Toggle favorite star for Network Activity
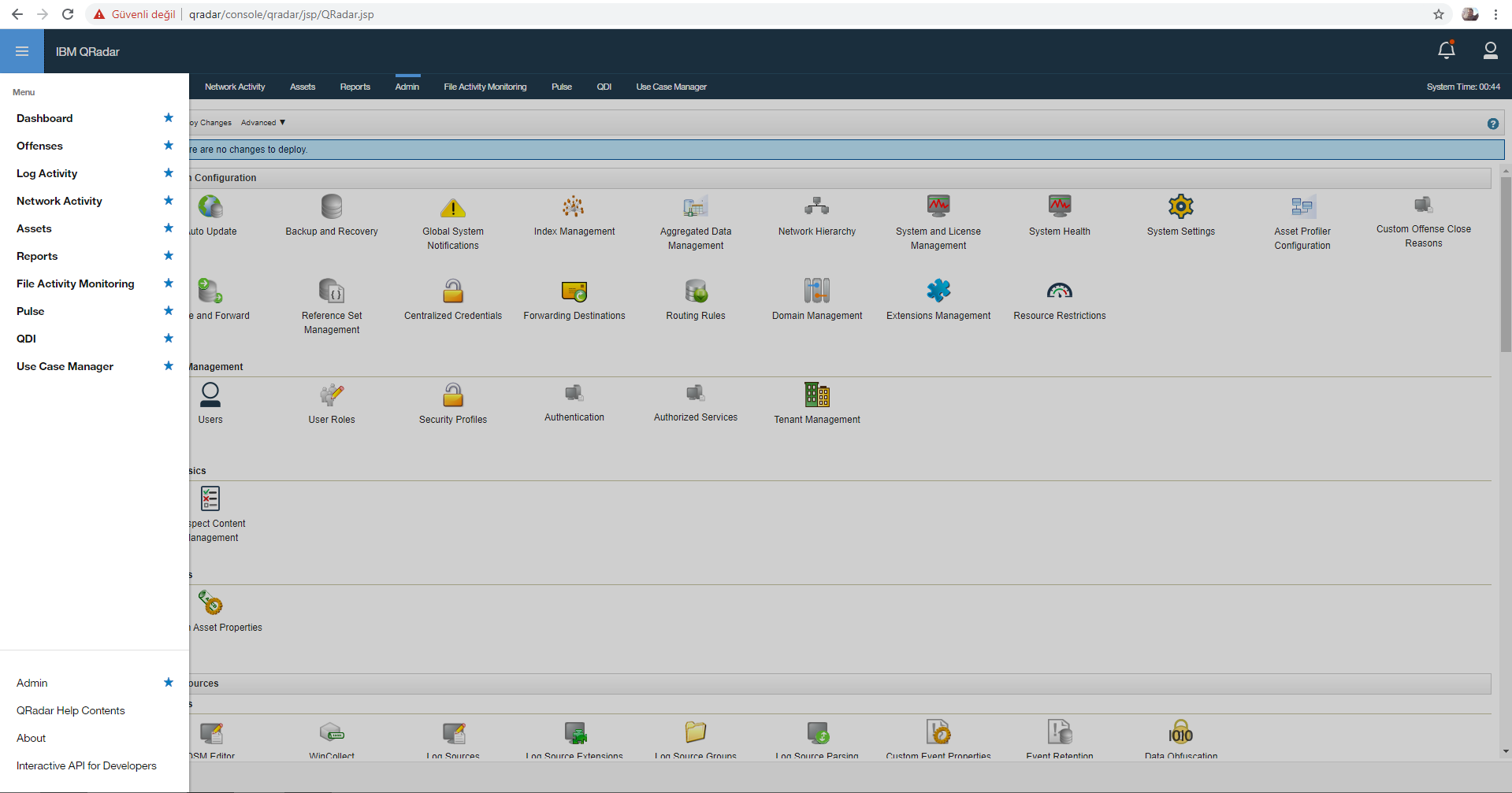This screenshot has height=793, width=1512. click(x=168, y=201)
